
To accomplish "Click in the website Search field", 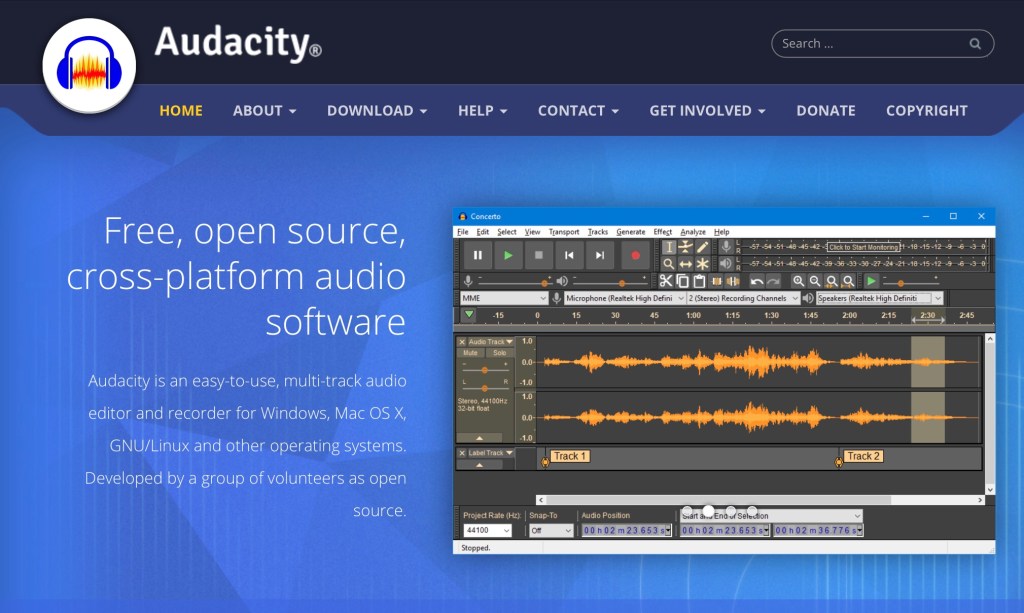I will point(870,44).
